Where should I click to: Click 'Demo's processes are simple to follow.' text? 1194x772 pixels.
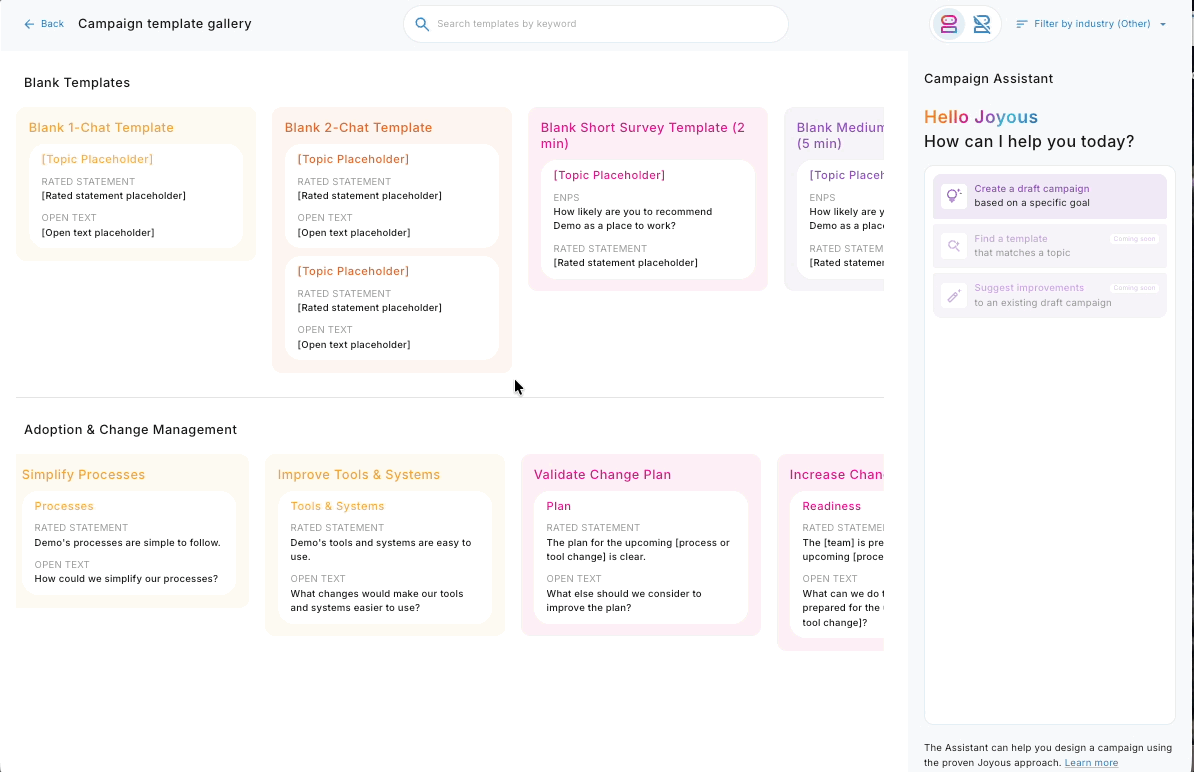(x=127, y=543)
